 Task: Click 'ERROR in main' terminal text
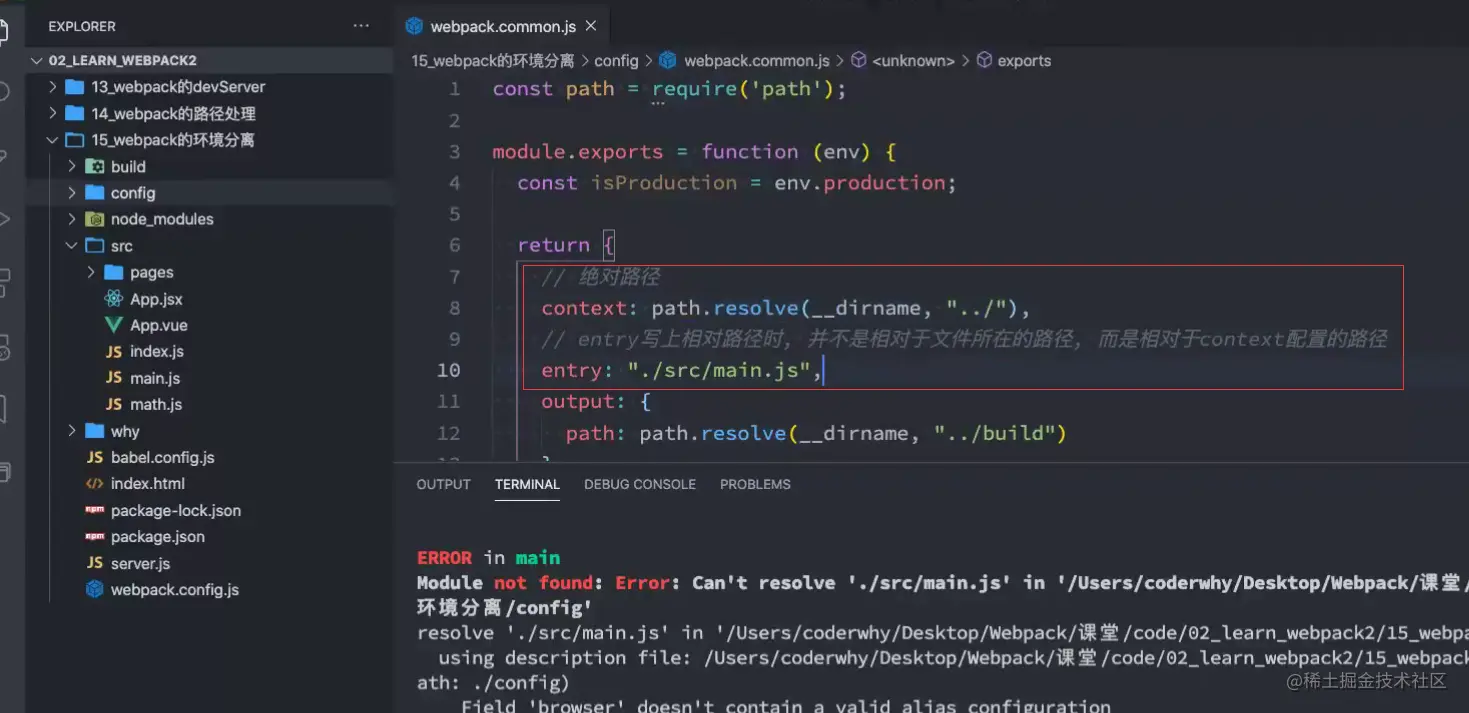click(488, 558)
